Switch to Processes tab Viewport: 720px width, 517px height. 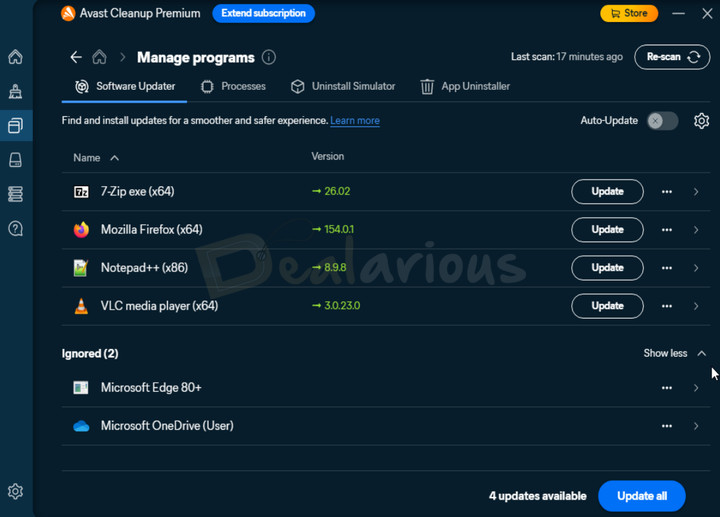point(233,86)
